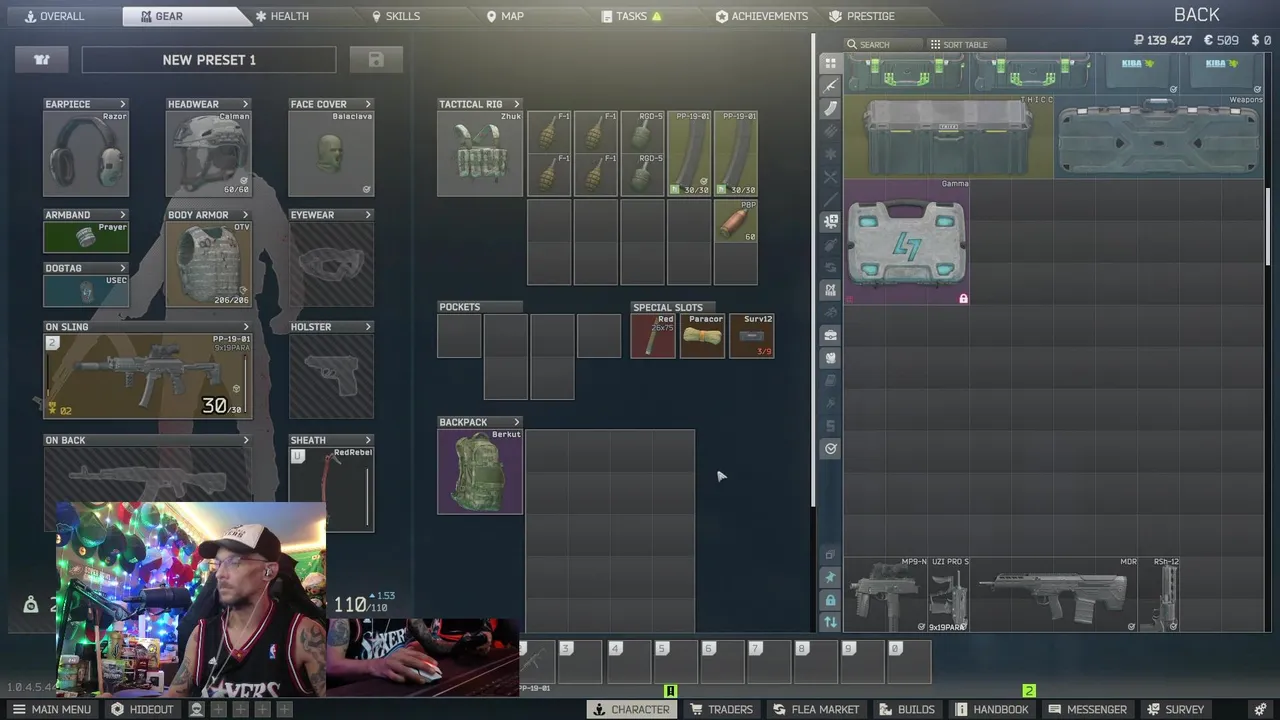Image resolution: width=1280 pixels, height=720 pixels.
Task: Expand the Holster slot arrow
Action: click(368, 327)
